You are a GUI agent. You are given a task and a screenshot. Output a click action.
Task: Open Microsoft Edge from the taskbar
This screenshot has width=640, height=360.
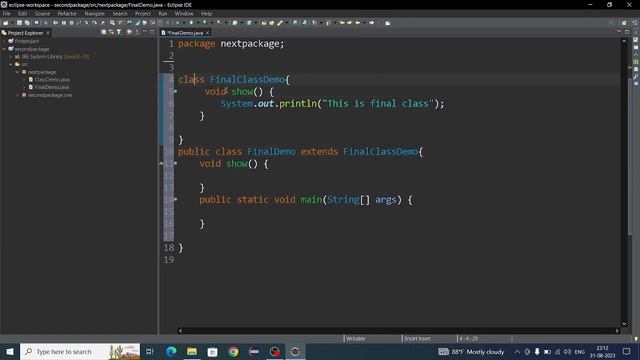(x=171, y=351)
